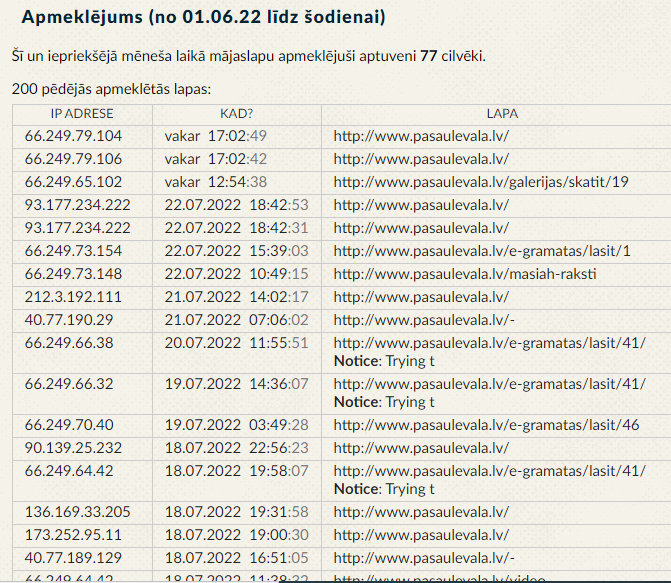Viewport: 671px width, 583px height.
Task: Open the e-gramatas/lasit/46 URL
Action: (x=486, y=425)
